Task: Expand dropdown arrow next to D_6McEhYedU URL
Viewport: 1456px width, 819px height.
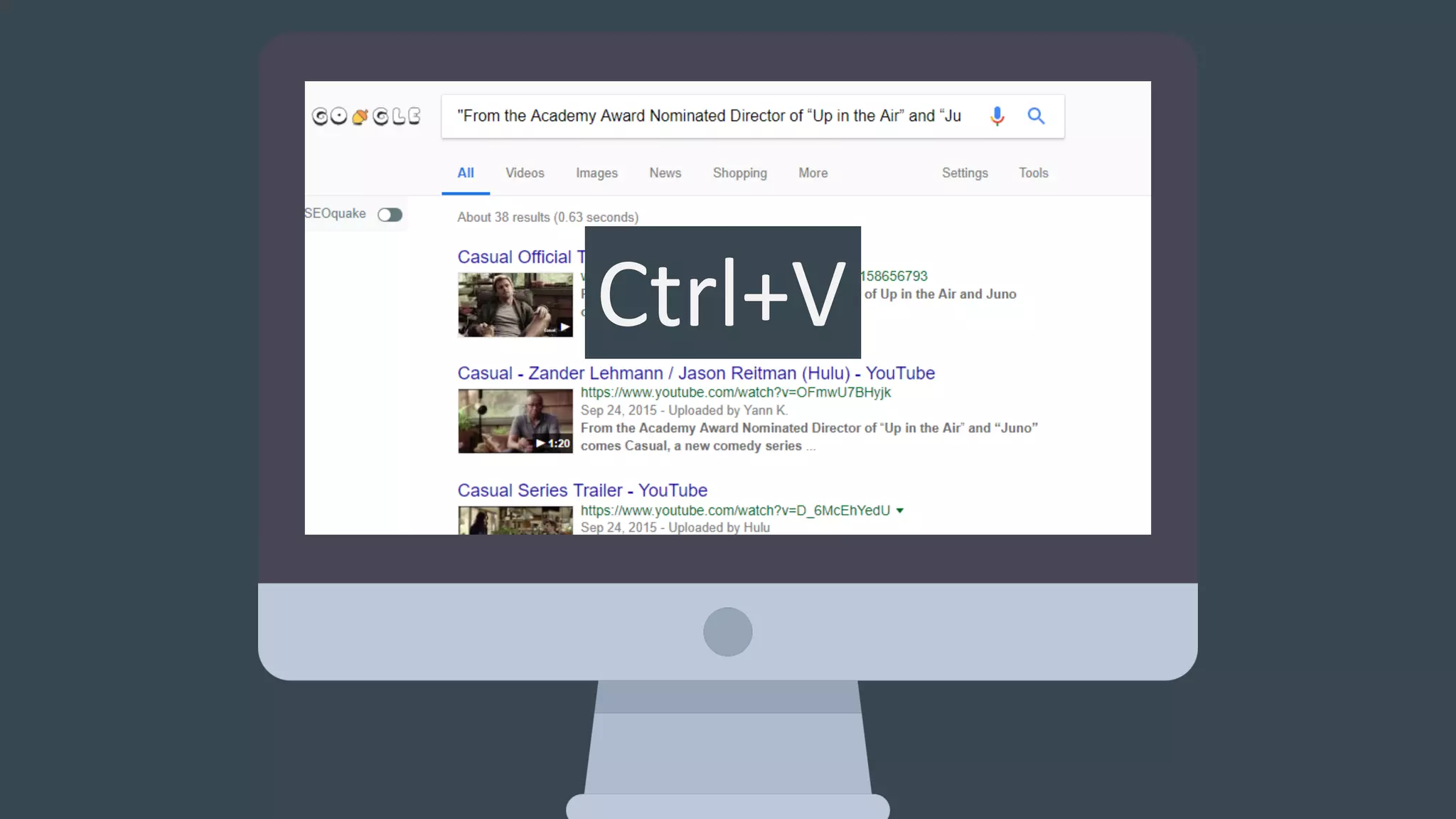Action: (x=900, y=510)
